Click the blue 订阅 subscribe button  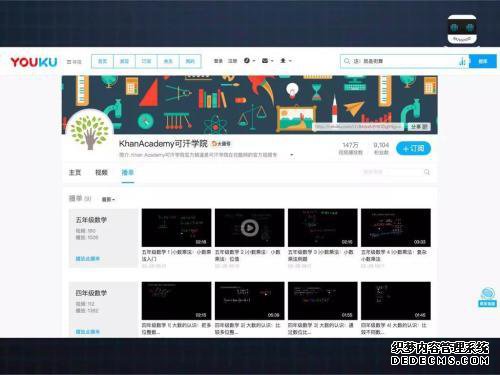413,149
